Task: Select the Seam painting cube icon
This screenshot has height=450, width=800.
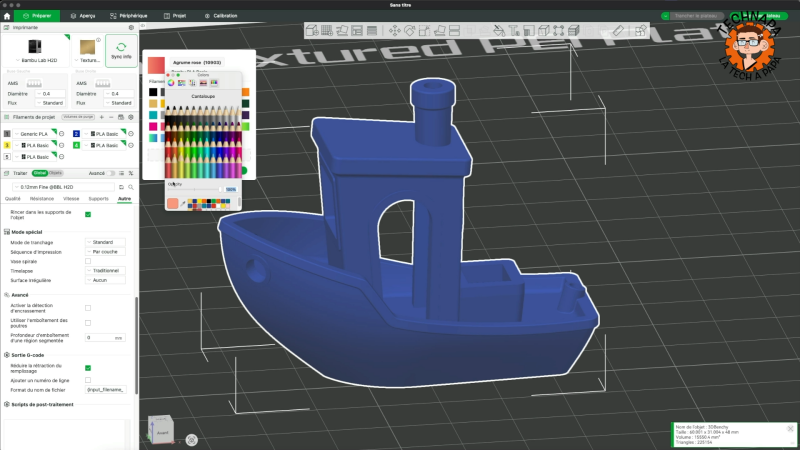Action: tap(544, 31)
